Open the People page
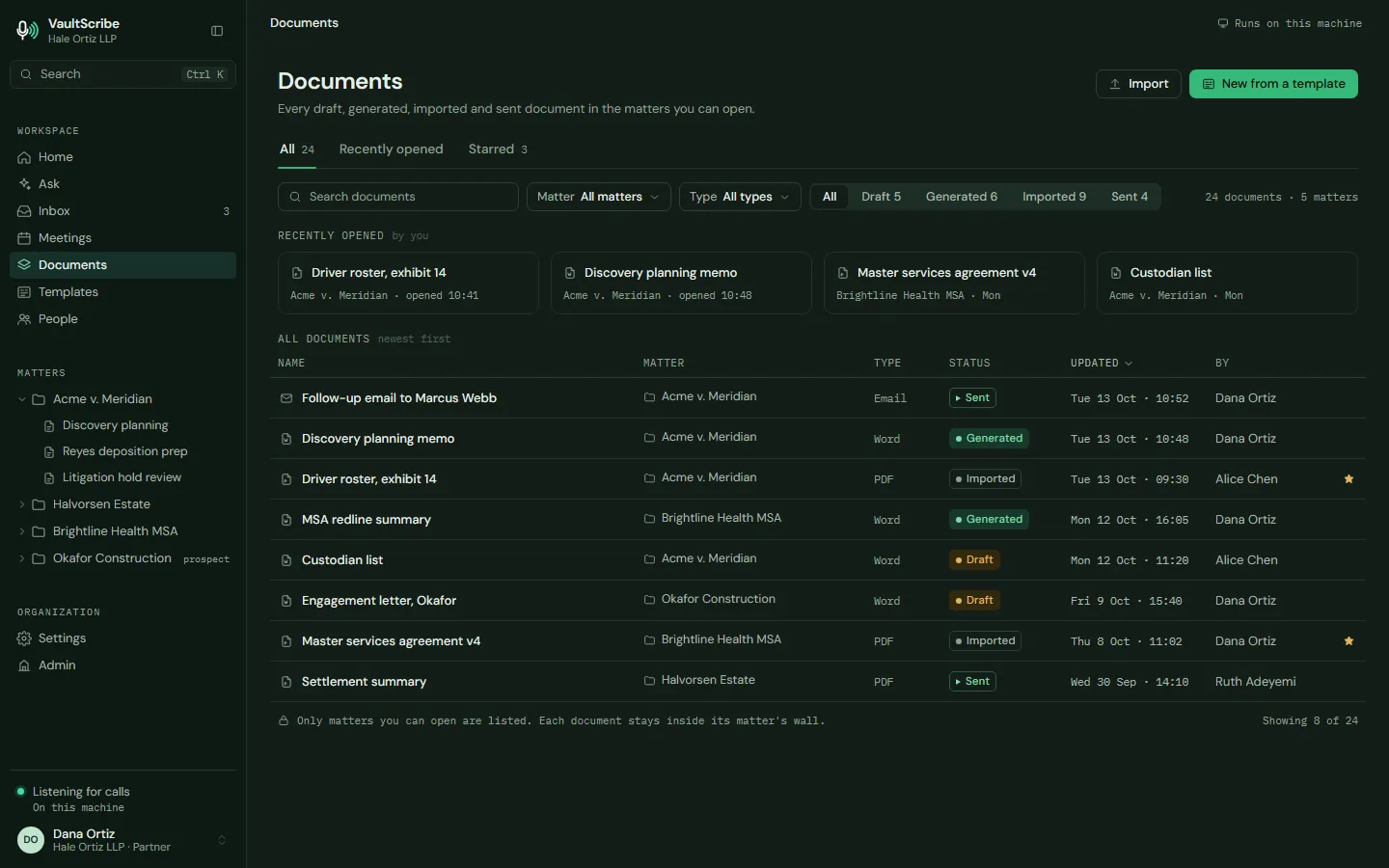Image resolution: width=1389 pixels, height=868 pixels. [123, 319]
